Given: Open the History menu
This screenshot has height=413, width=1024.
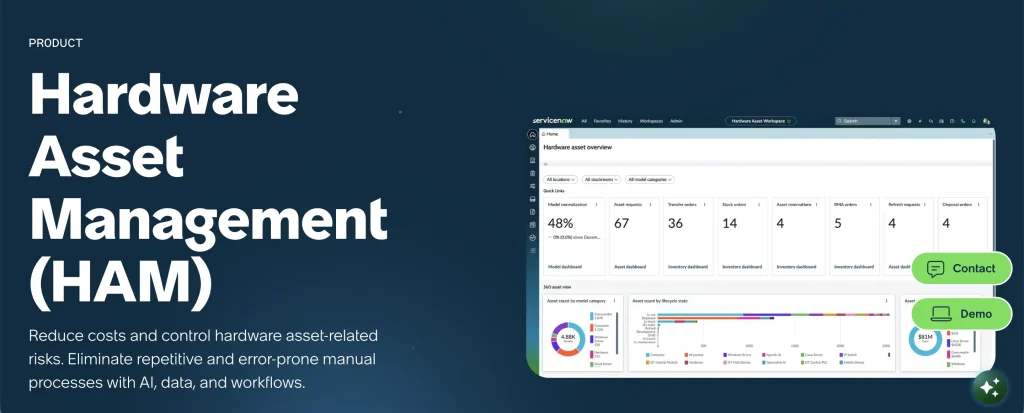Looking at the screenshot, I should 625,121.
